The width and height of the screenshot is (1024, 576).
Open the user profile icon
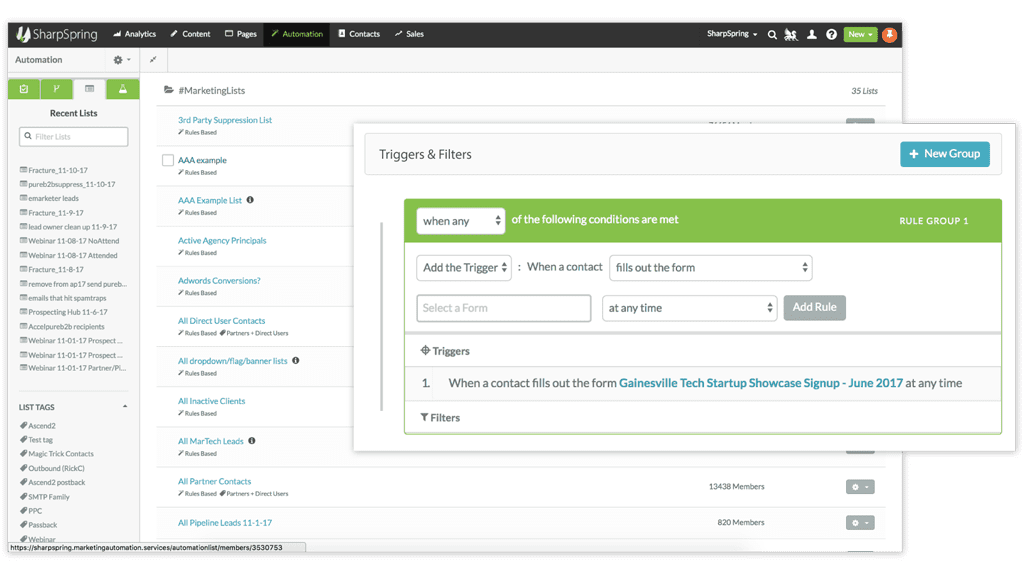click(812, 35)
